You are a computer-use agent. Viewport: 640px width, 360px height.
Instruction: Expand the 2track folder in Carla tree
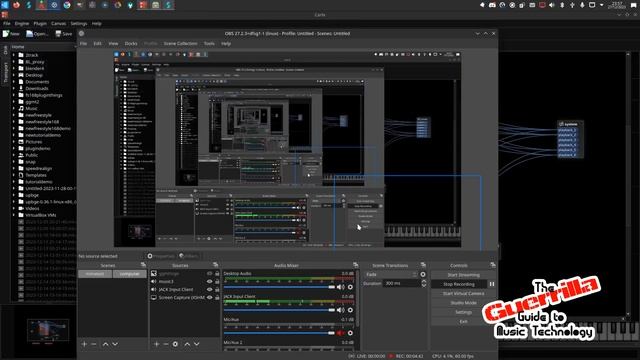coord(14,55)
